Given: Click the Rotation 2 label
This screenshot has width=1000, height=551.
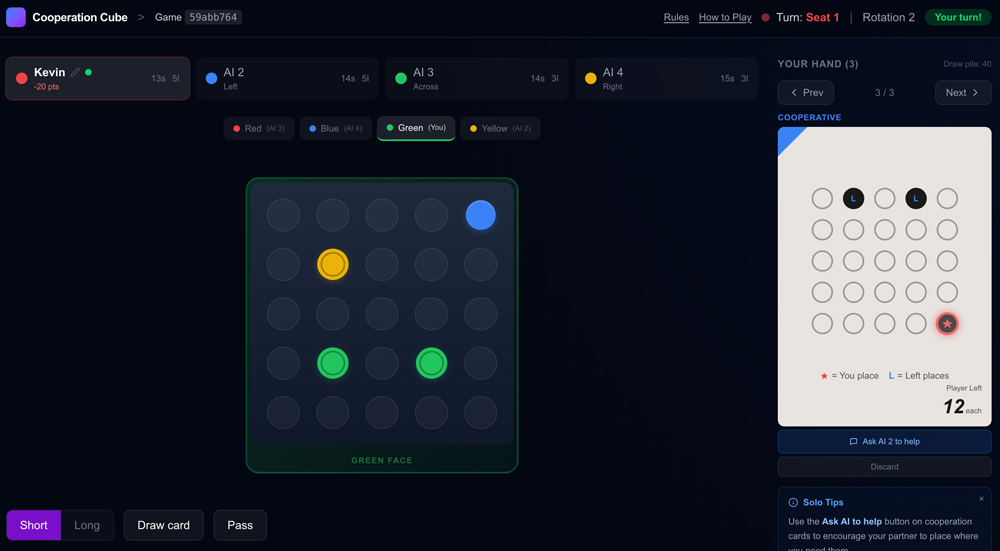Looking at the screenshot, I should point(888,17).
